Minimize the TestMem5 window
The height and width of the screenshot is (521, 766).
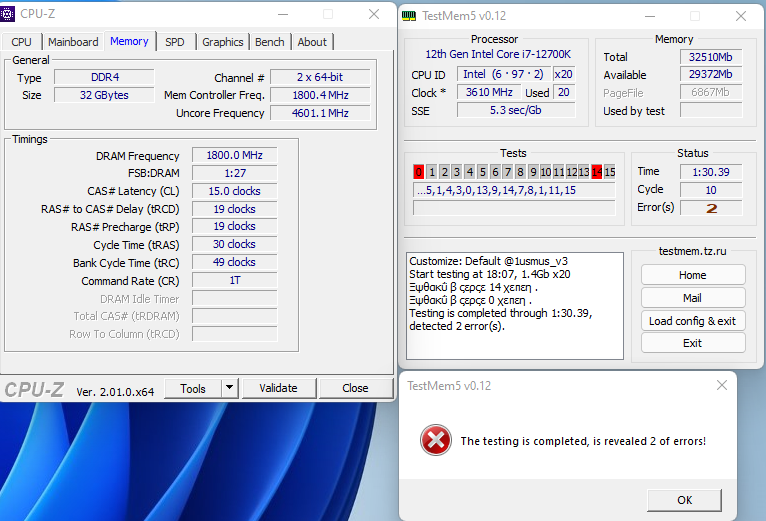(650, 16)
